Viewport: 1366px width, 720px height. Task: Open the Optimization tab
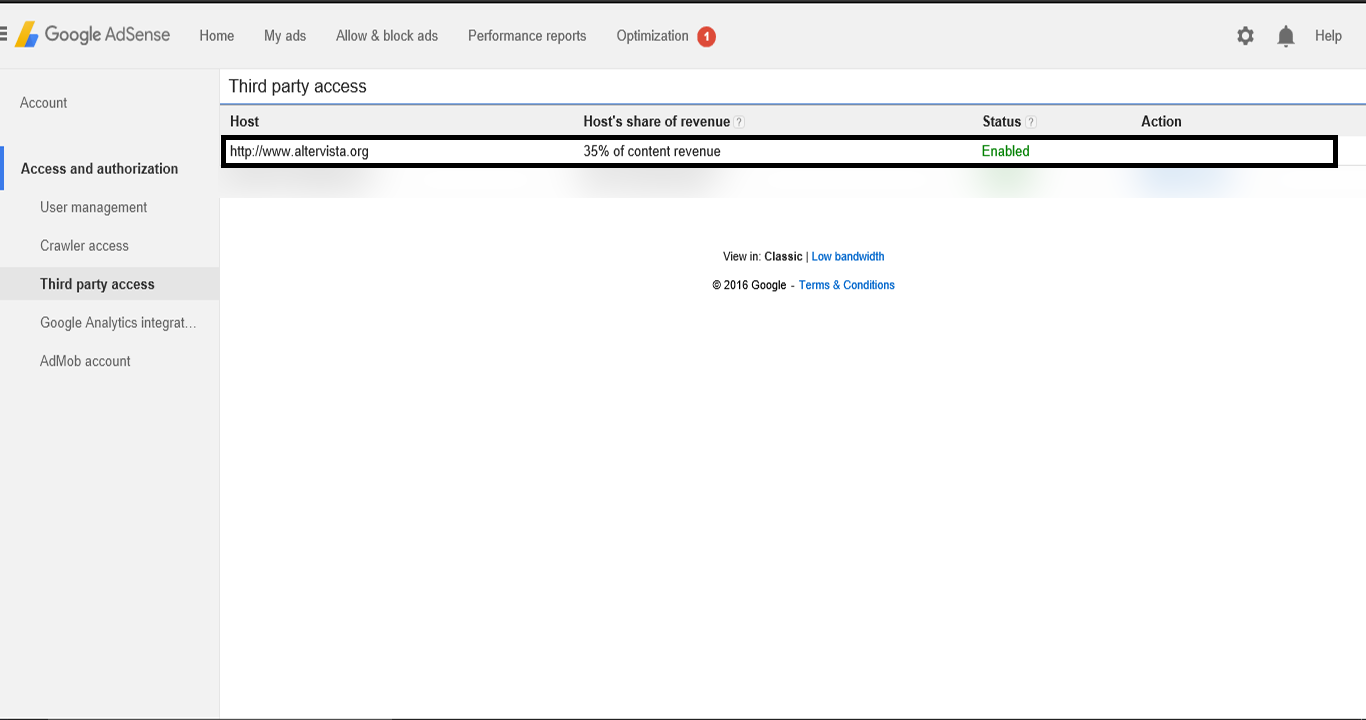point(652,36)
